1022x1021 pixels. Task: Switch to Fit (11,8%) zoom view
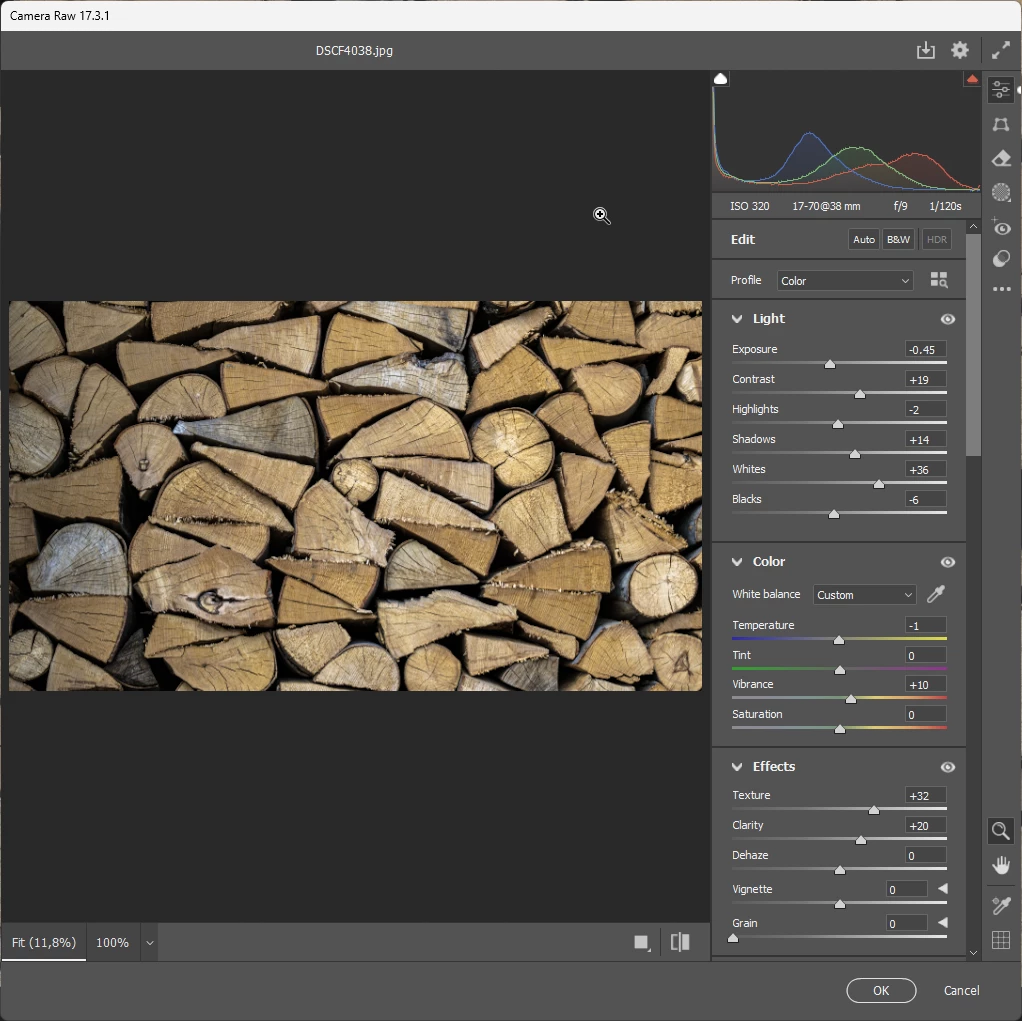44,943
